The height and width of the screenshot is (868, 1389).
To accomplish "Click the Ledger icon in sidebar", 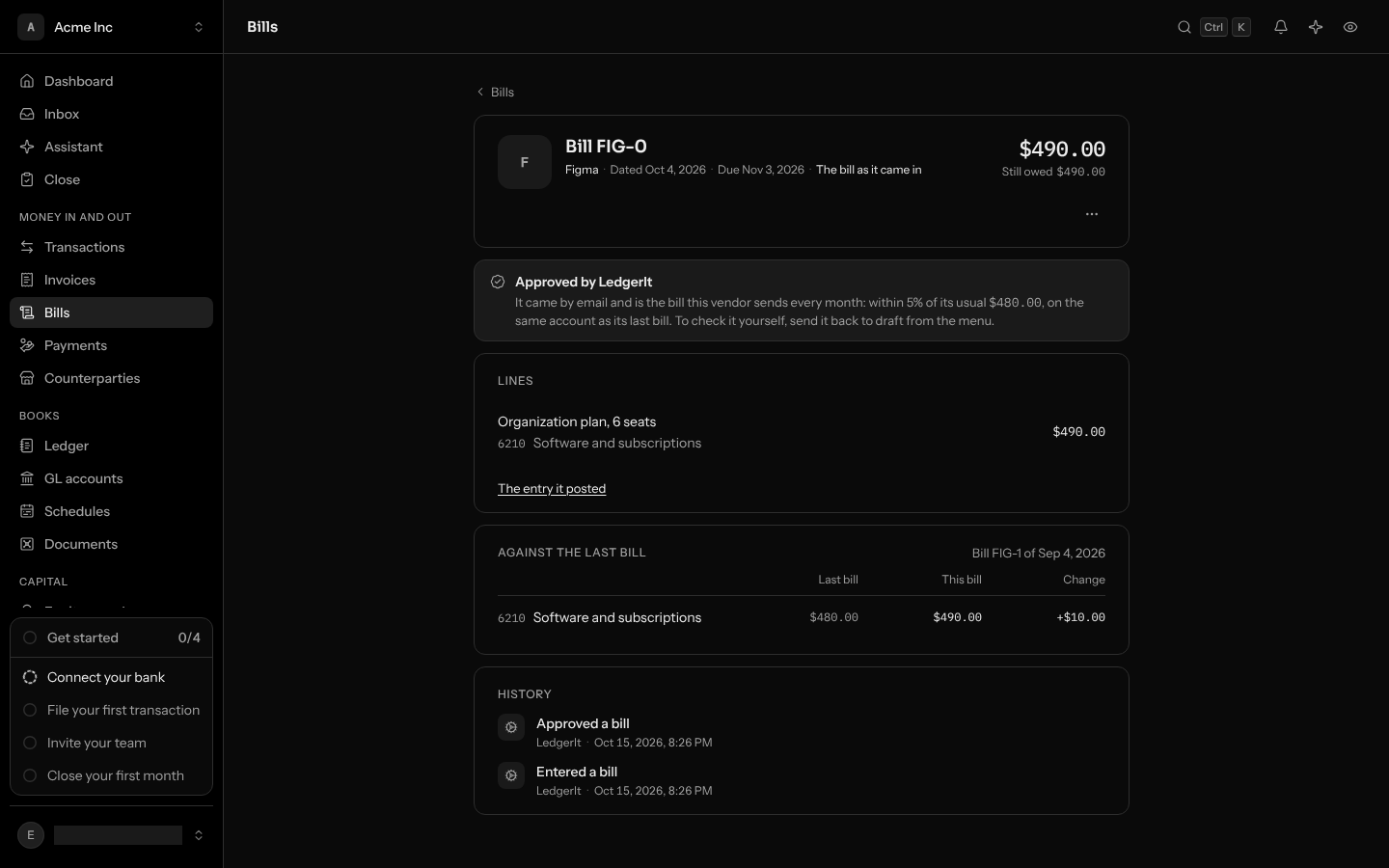I will [x=27, y=446].
